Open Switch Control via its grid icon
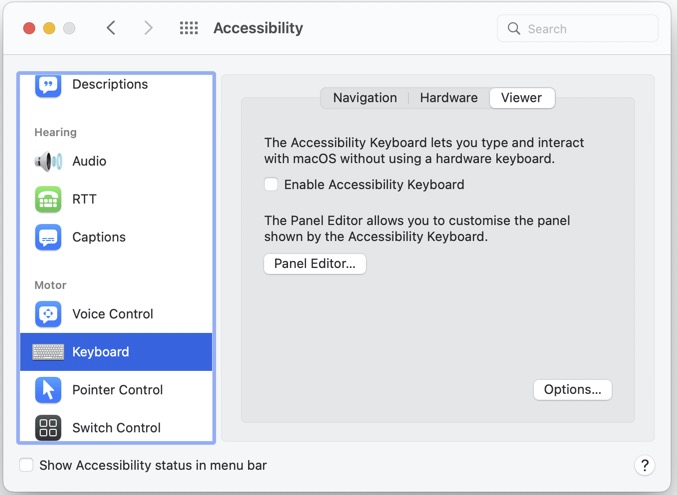The width and height of the screenshot is (677, 495). coord(48,428)
